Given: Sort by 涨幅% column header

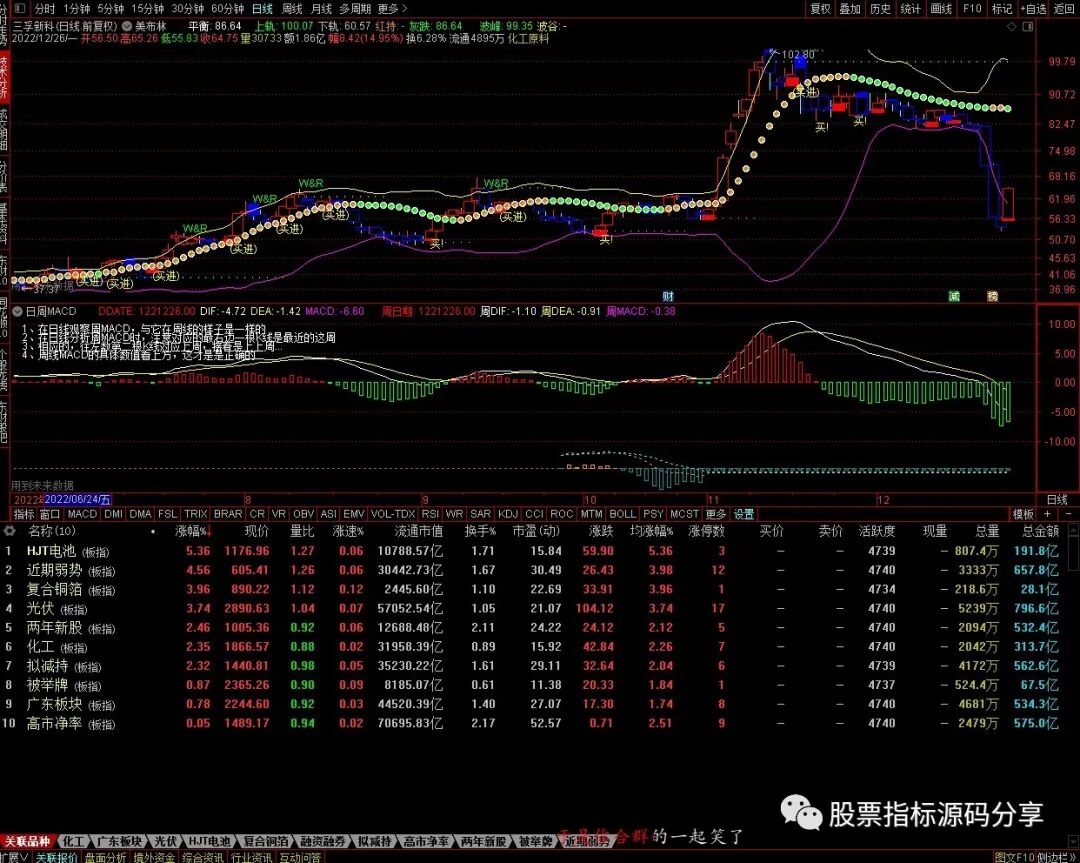Looking at the screenshot, I should pos(192,531).
